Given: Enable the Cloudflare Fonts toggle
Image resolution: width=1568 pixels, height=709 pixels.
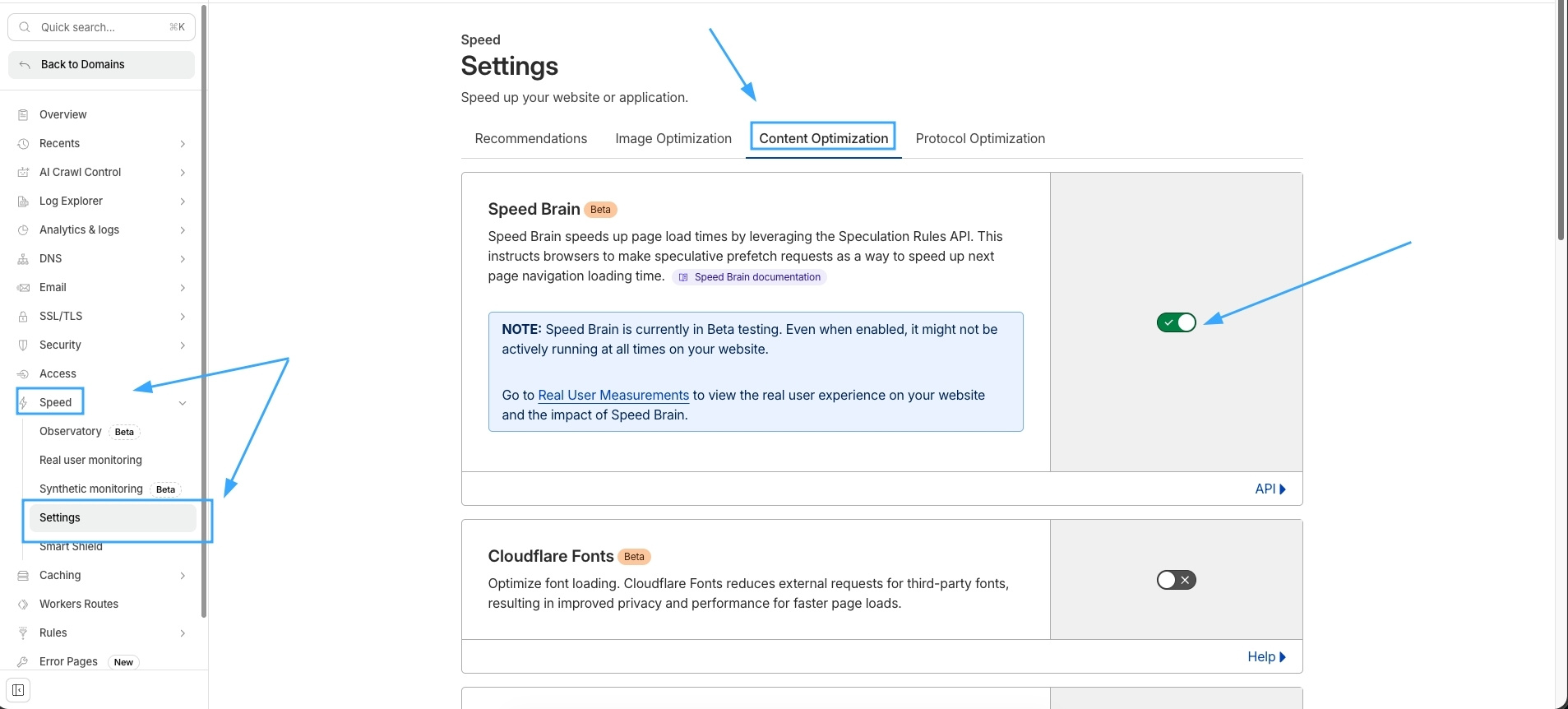Looking at the screenshot, I should coord(1176,580).
